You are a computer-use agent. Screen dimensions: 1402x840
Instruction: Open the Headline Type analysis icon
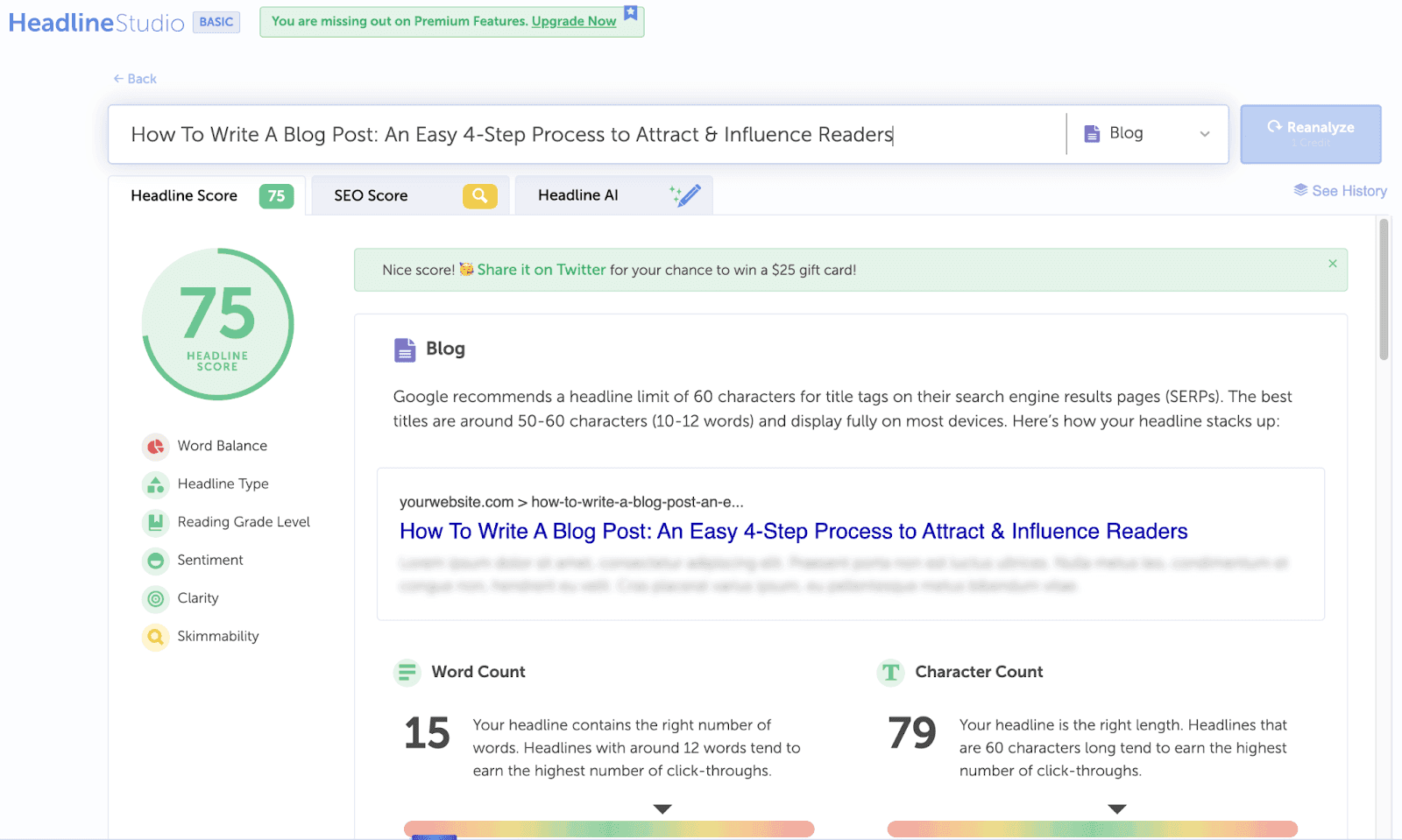(x=155, y=484)
